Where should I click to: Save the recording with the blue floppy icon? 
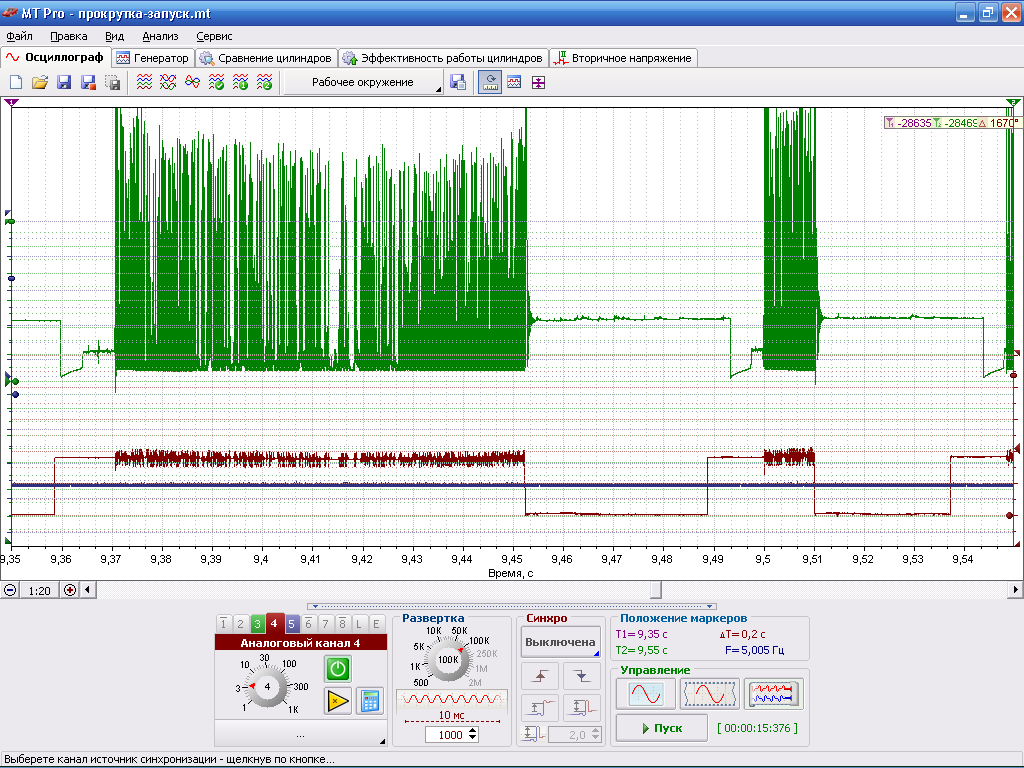click(x=64, y=82)
